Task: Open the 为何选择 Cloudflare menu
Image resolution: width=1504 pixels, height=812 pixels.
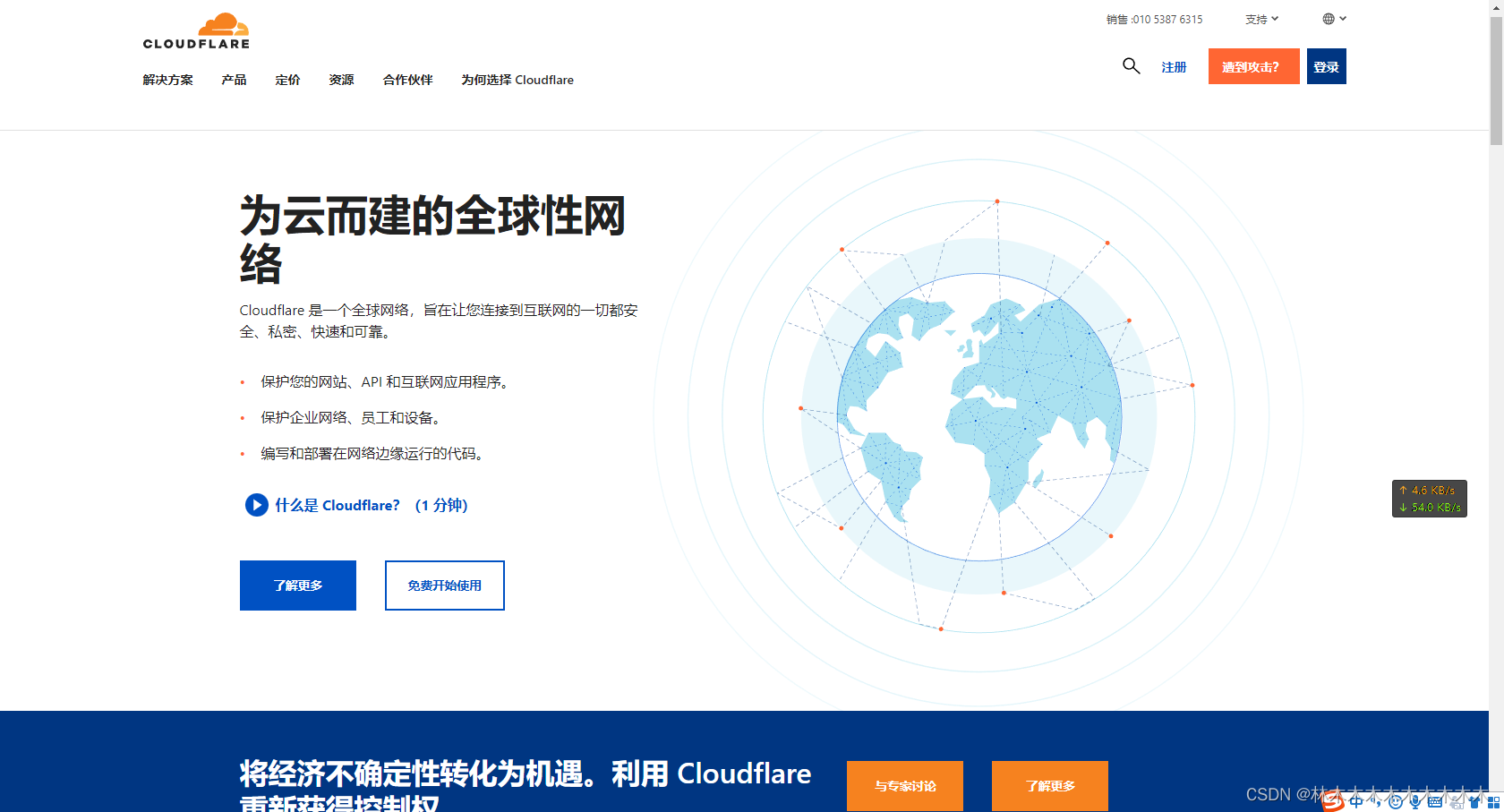Action: [x=517, y=80]
